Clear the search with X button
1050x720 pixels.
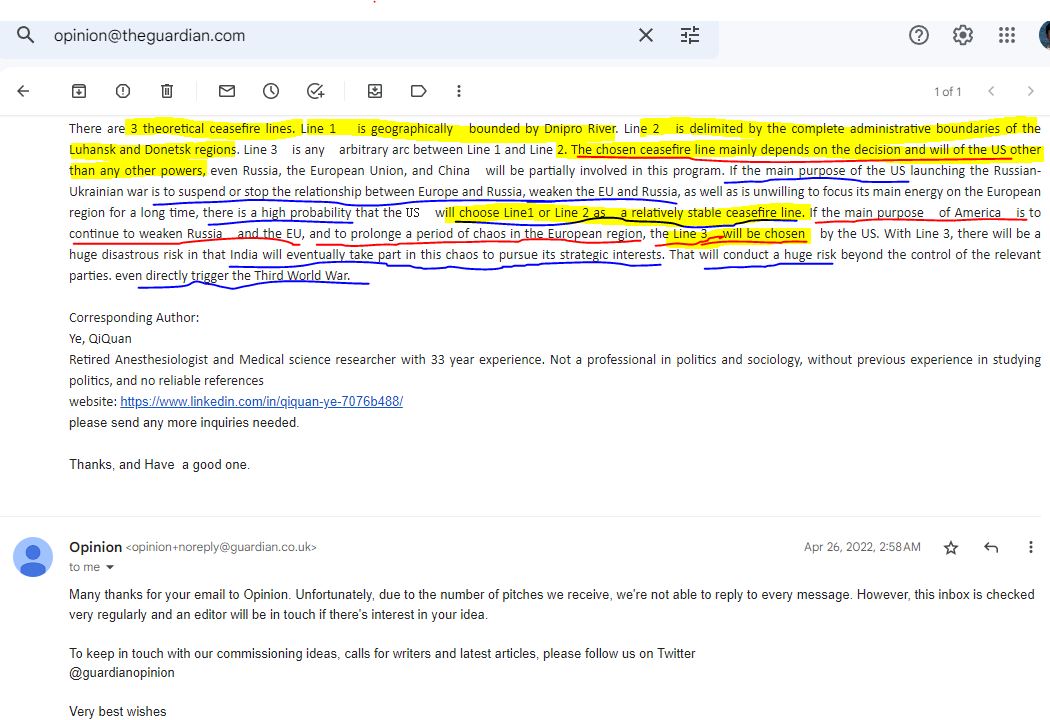click(646, 36)
